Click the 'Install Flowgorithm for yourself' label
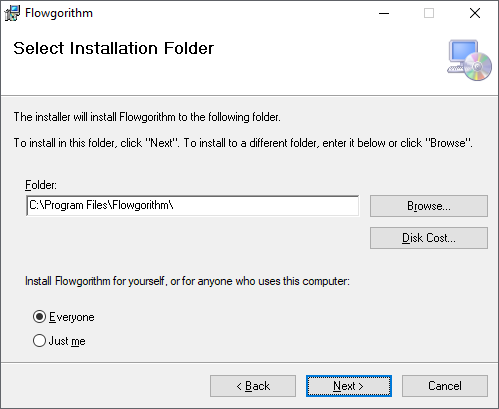The image size is (499, 409). click(x=187, y=281)
